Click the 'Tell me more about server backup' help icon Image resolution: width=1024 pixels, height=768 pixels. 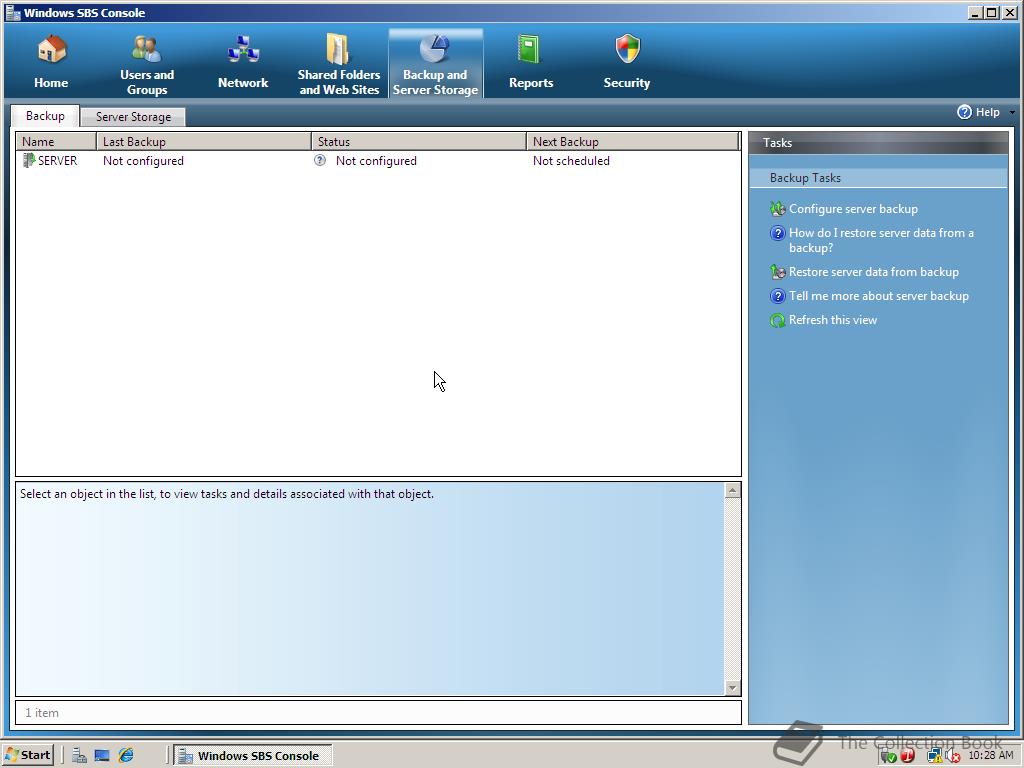[x=777, y=296]
